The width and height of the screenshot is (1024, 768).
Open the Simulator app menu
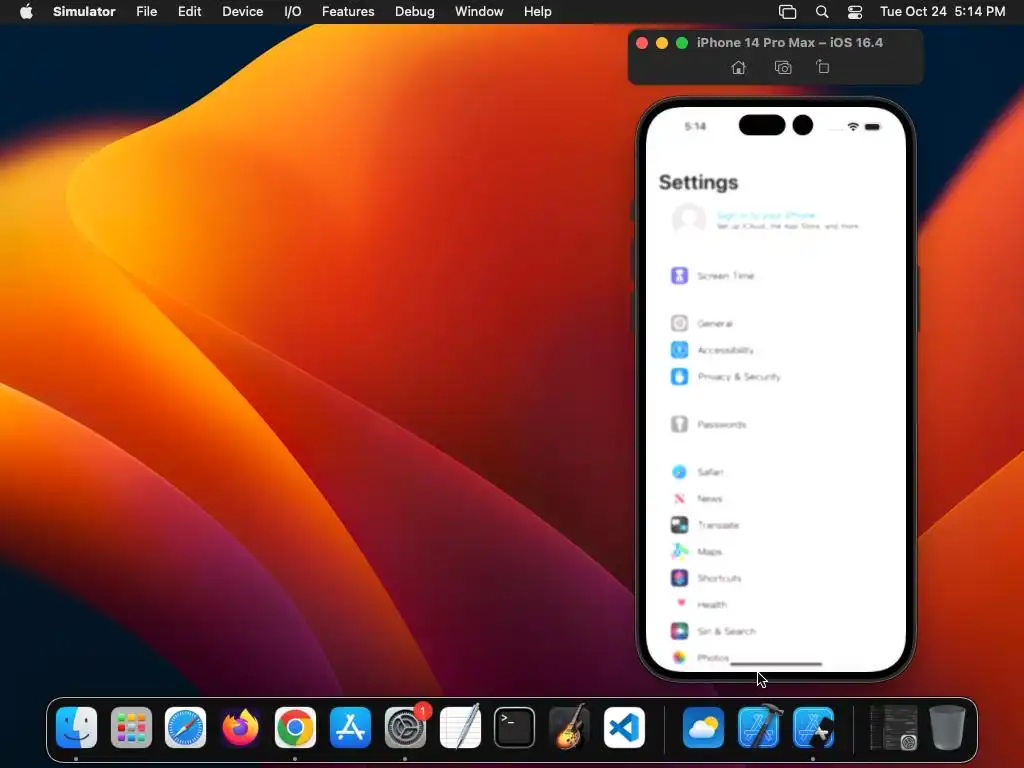click(84, 11)
